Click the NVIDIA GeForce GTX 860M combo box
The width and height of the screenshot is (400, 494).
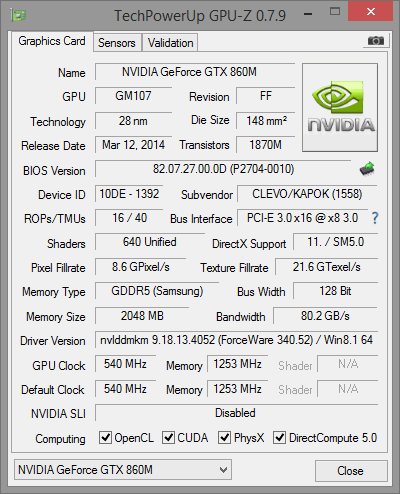123,470
